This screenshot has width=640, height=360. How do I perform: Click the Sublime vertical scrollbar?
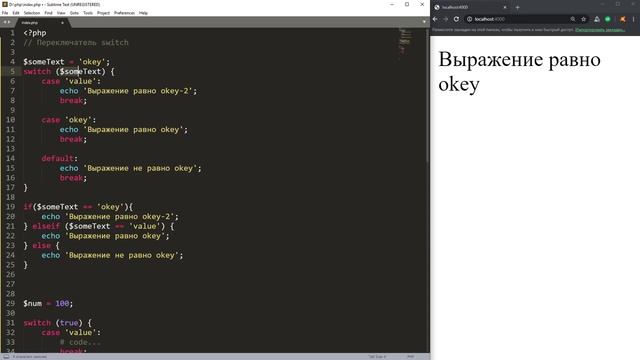pyautogui.click(x=427, y=96)
